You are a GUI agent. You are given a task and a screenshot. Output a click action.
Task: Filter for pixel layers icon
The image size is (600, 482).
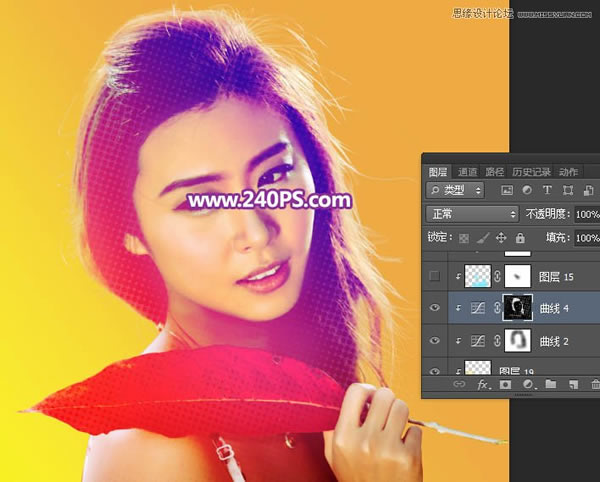click(507, 190)
